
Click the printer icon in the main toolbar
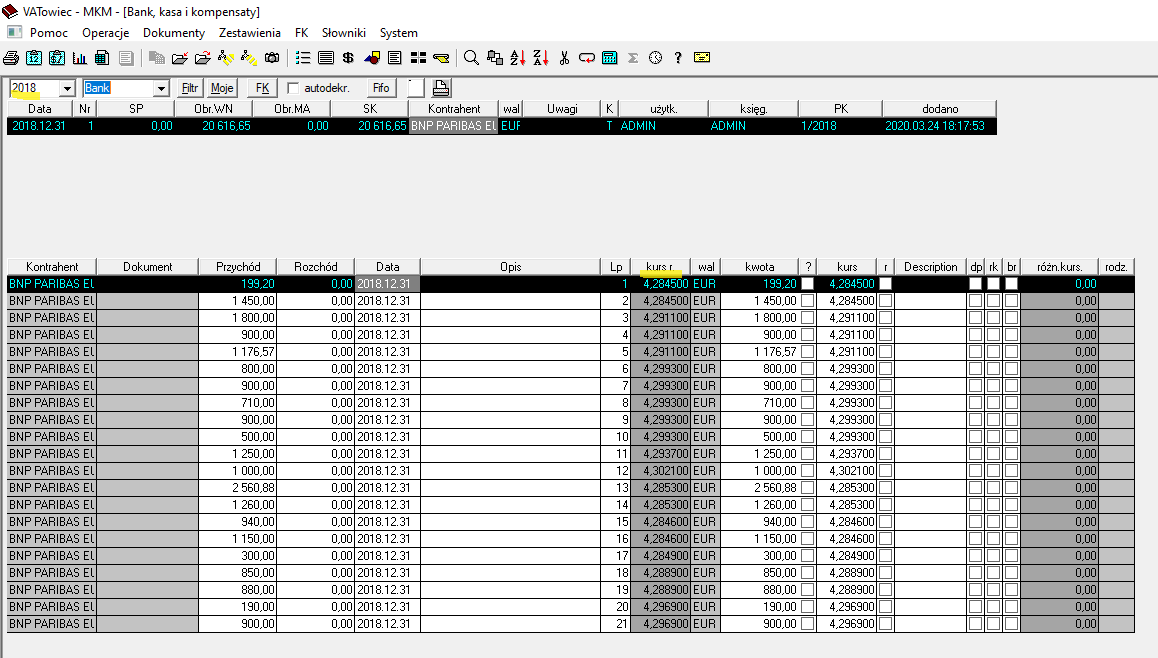click(x=11, y=58)
